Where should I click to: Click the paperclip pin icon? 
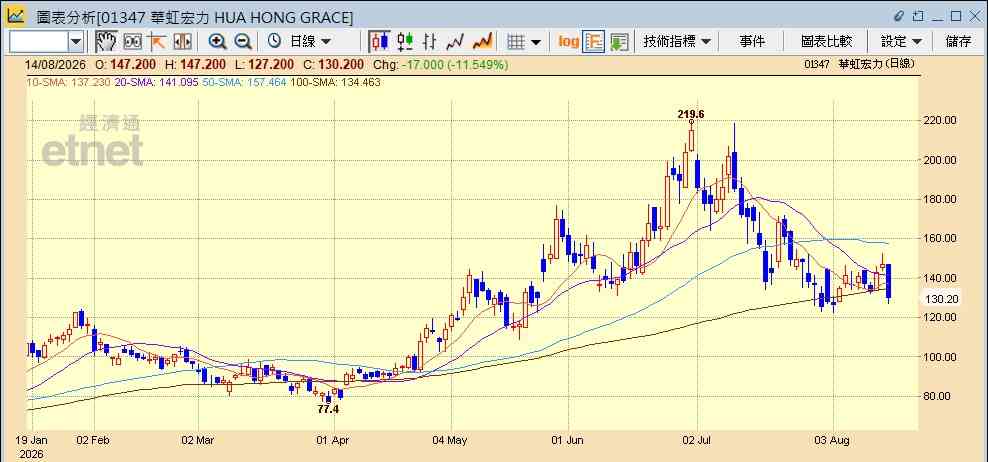(x=899, y=16)
